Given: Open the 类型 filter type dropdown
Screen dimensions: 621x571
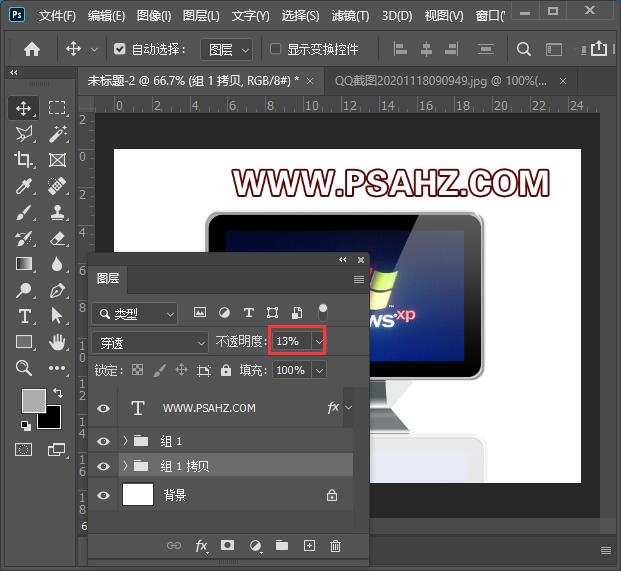Looking at the screenshot, I should click(x=135, y=314).
